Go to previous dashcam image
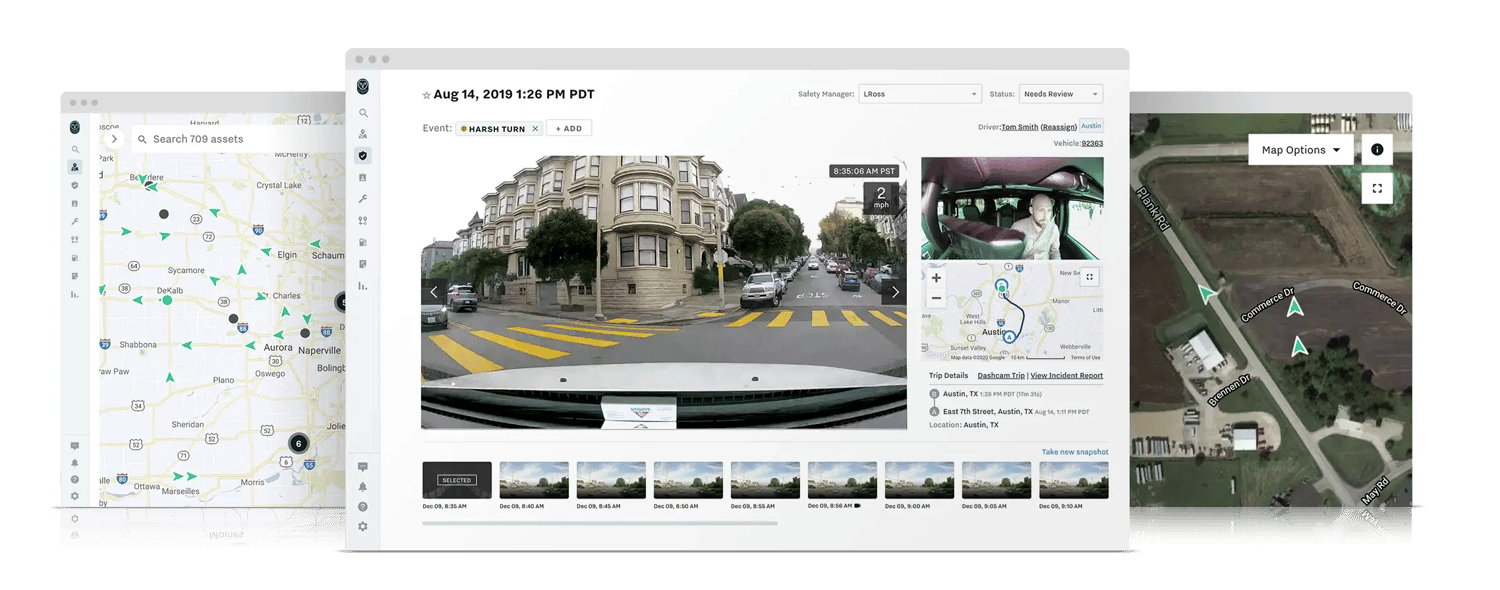The image size is (1500, 590). click(x=434, y=292)
